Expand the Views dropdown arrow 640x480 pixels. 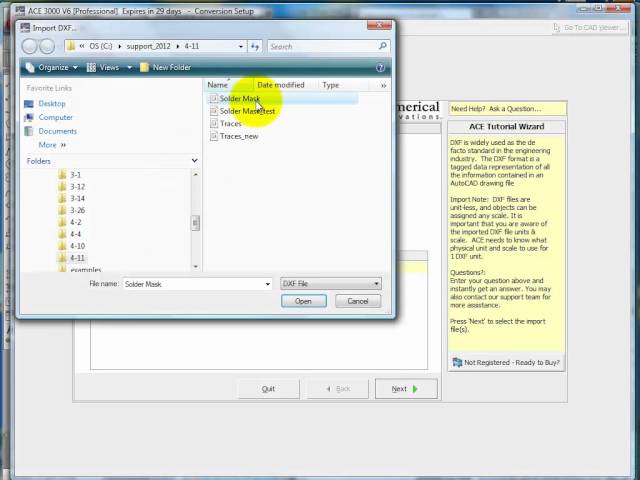click(x=129, y=68)
